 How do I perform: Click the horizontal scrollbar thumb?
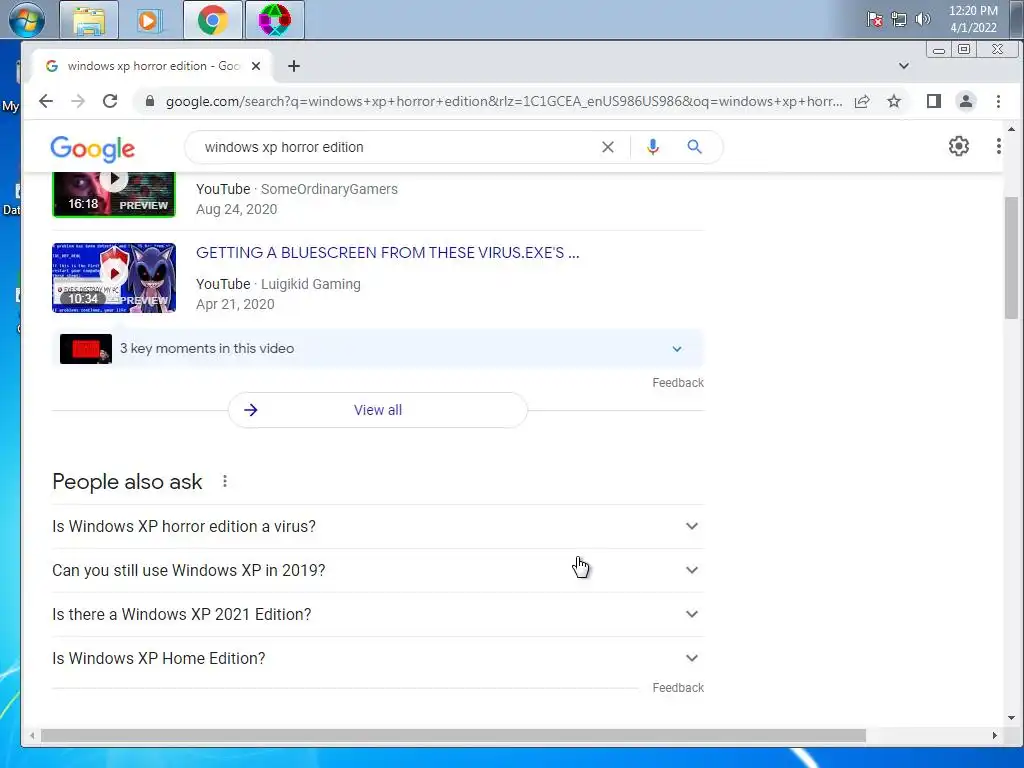point(453,735)
